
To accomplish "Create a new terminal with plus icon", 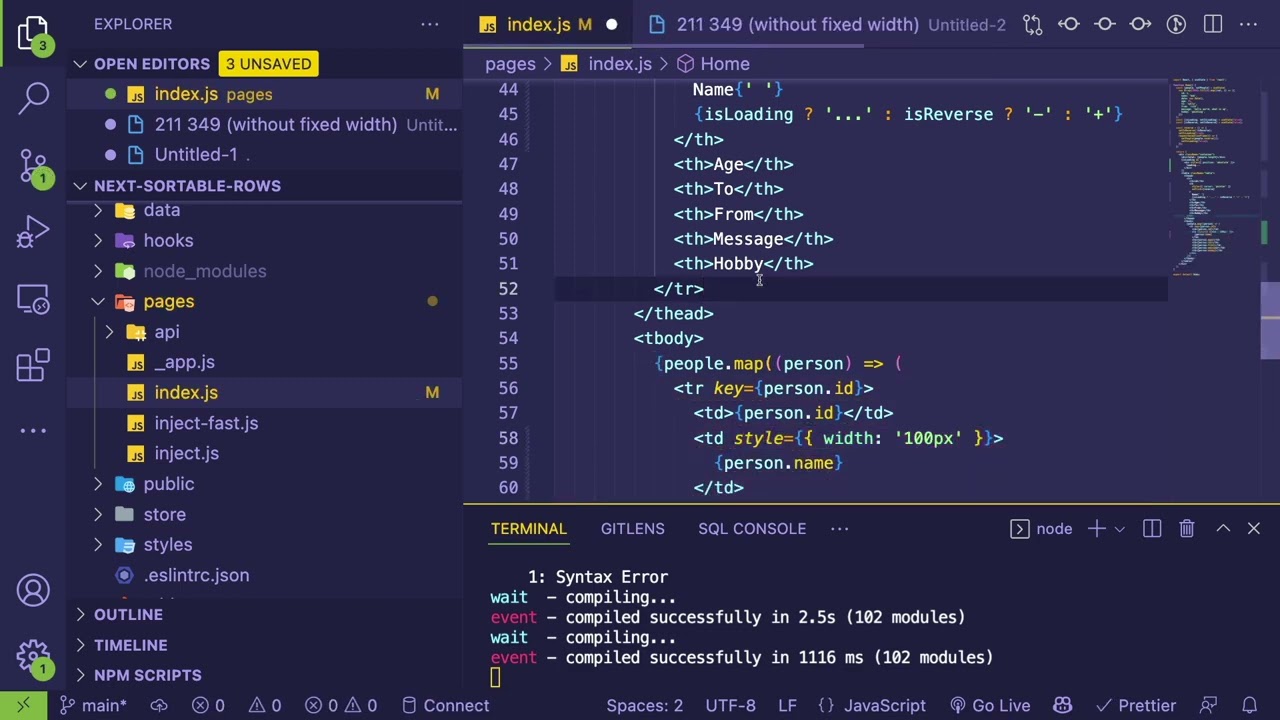I will click(x=1096, y=528).
